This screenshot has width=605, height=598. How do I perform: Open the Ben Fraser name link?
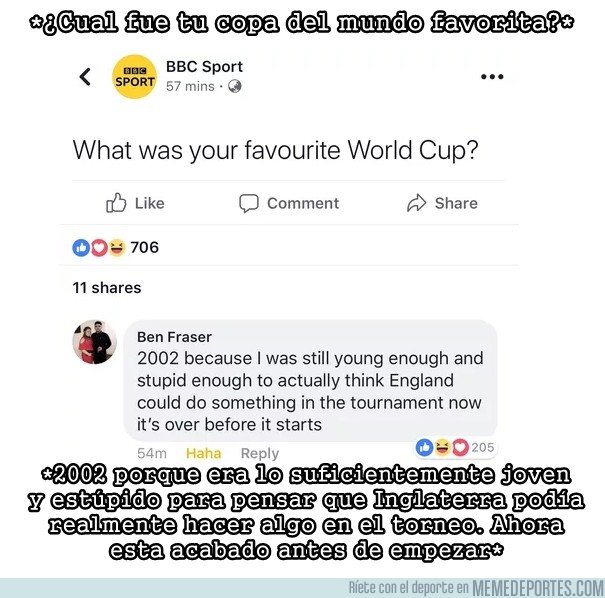click(174, 337)
